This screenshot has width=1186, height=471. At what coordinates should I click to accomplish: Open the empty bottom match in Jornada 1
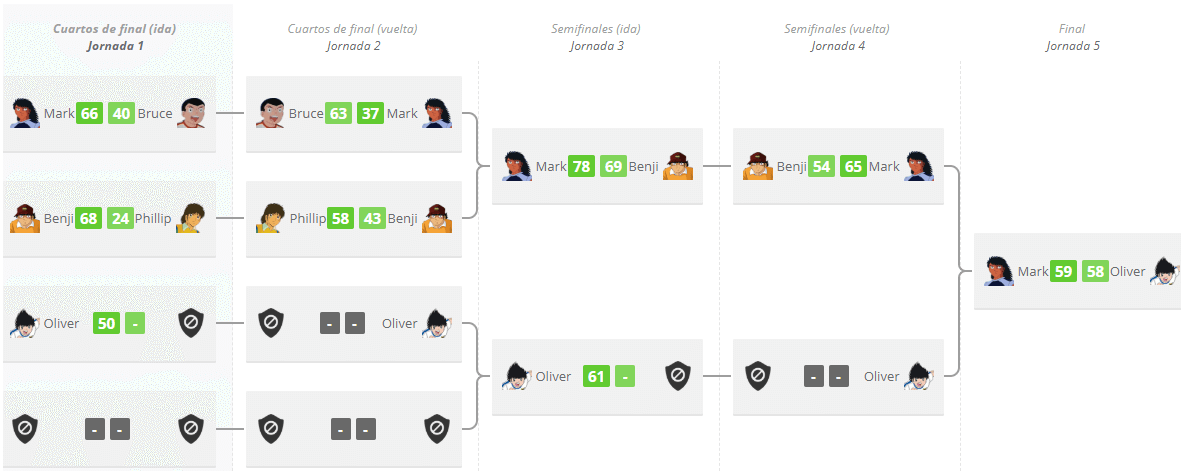(110, 429)
